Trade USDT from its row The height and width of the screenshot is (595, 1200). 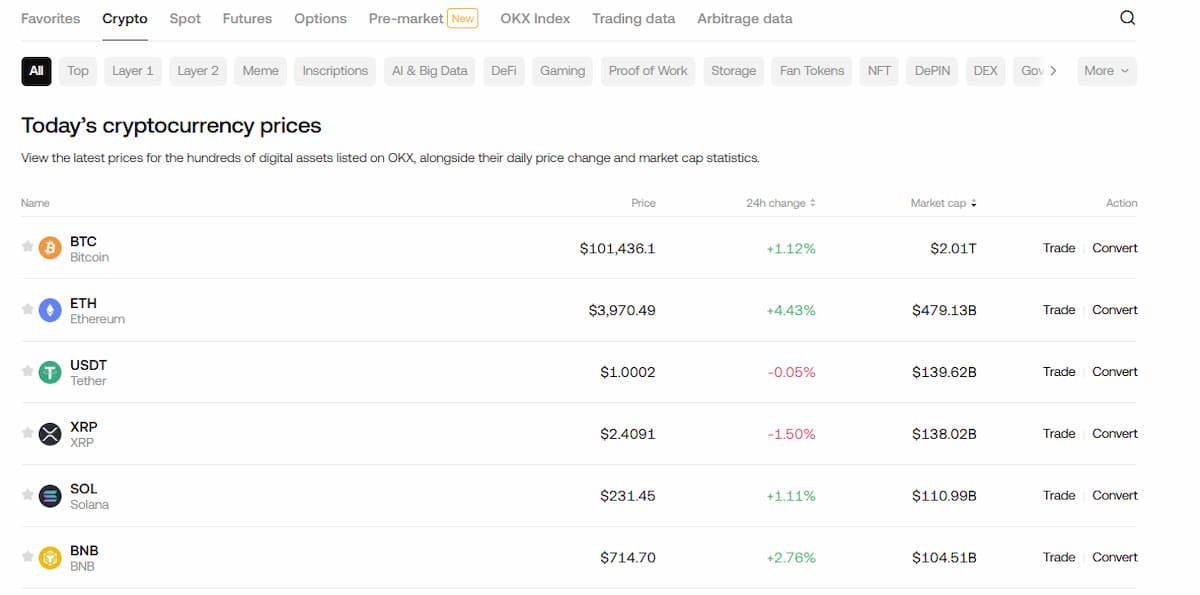(x=1059, y=372)
